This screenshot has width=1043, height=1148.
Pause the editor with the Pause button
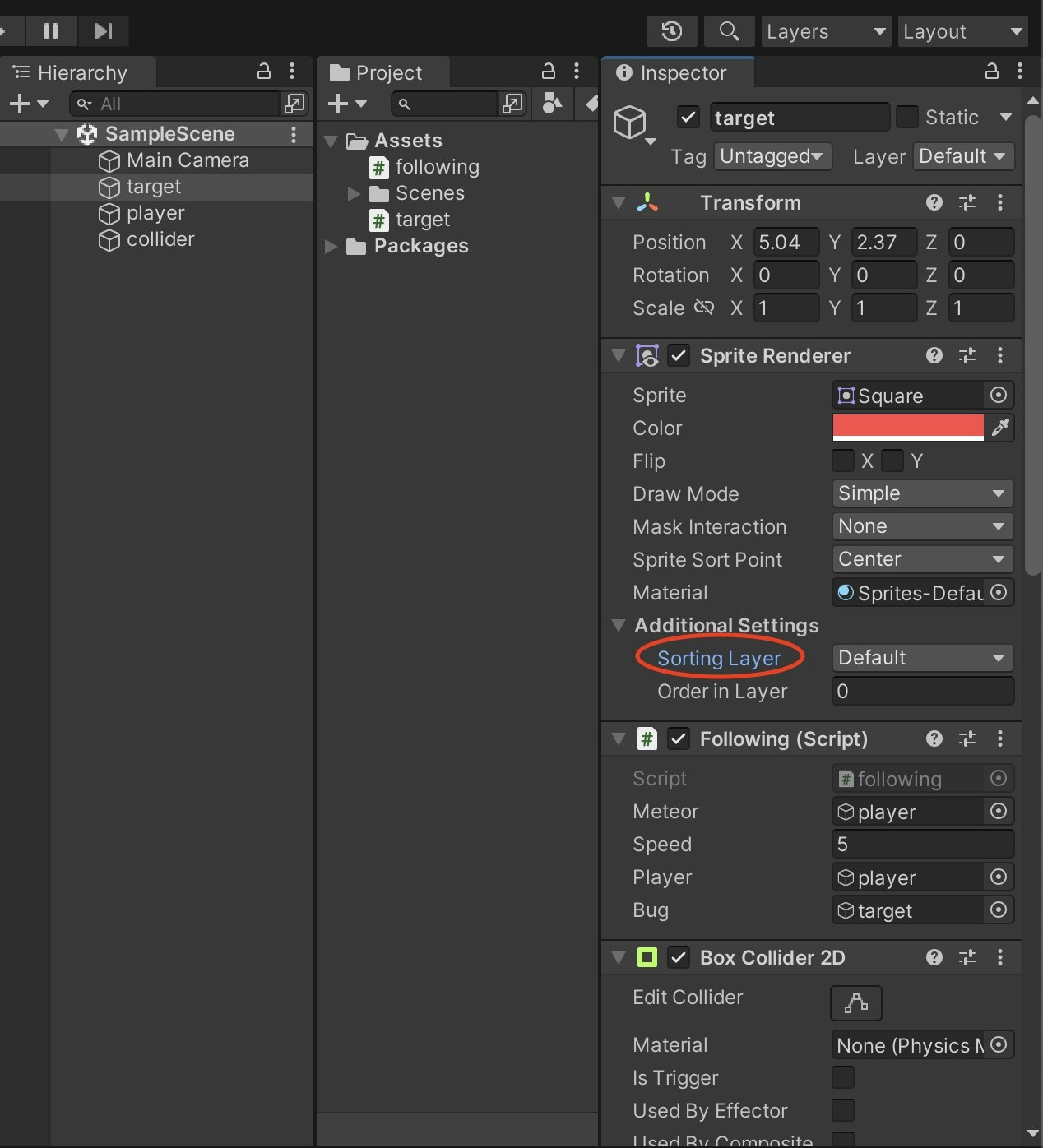coord(51,31)
